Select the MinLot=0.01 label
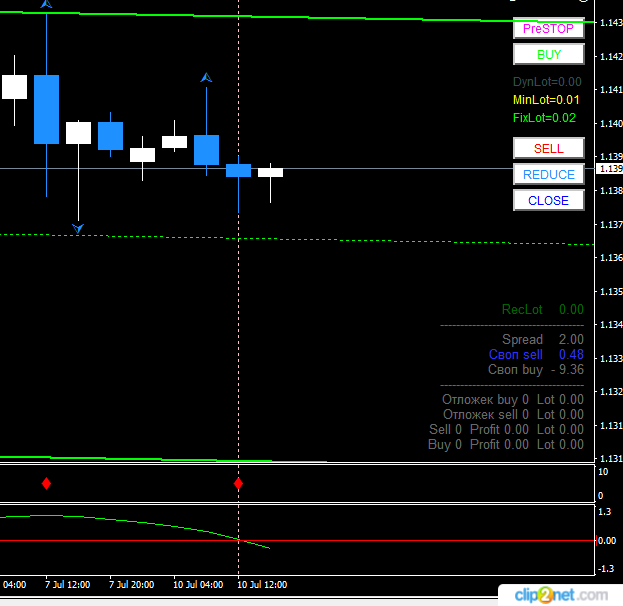The width and height of the screenshot is (623, 606). click(x=546, y=100)
